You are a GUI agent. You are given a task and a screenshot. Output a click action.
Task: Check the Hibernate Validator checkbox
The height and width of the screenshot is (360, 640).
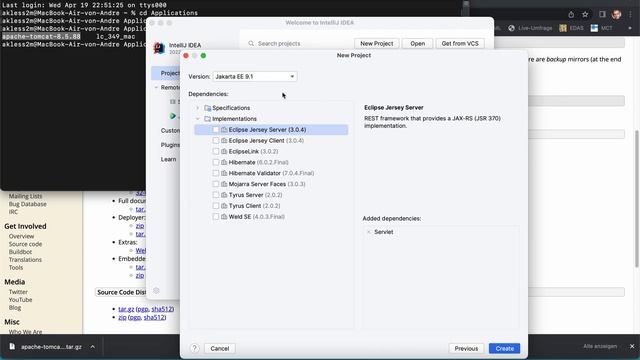coord(216,173)
